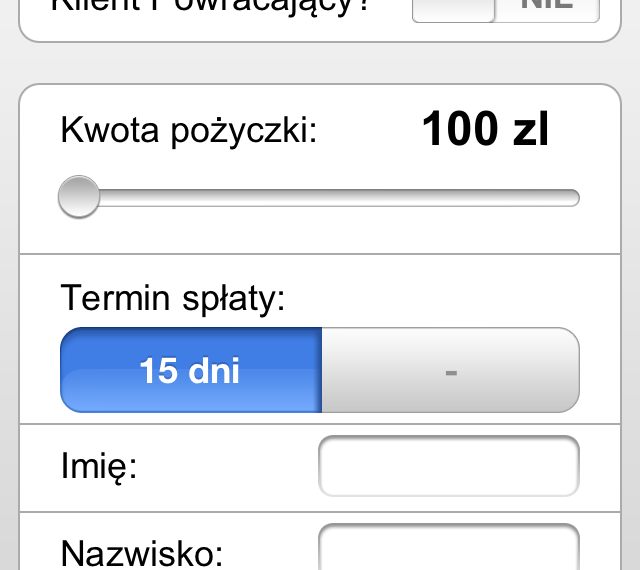Click the Termin spłaty label

173,298
